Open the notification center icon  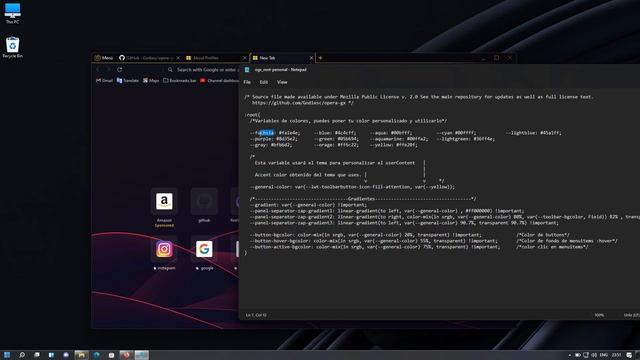pos(629,356)
